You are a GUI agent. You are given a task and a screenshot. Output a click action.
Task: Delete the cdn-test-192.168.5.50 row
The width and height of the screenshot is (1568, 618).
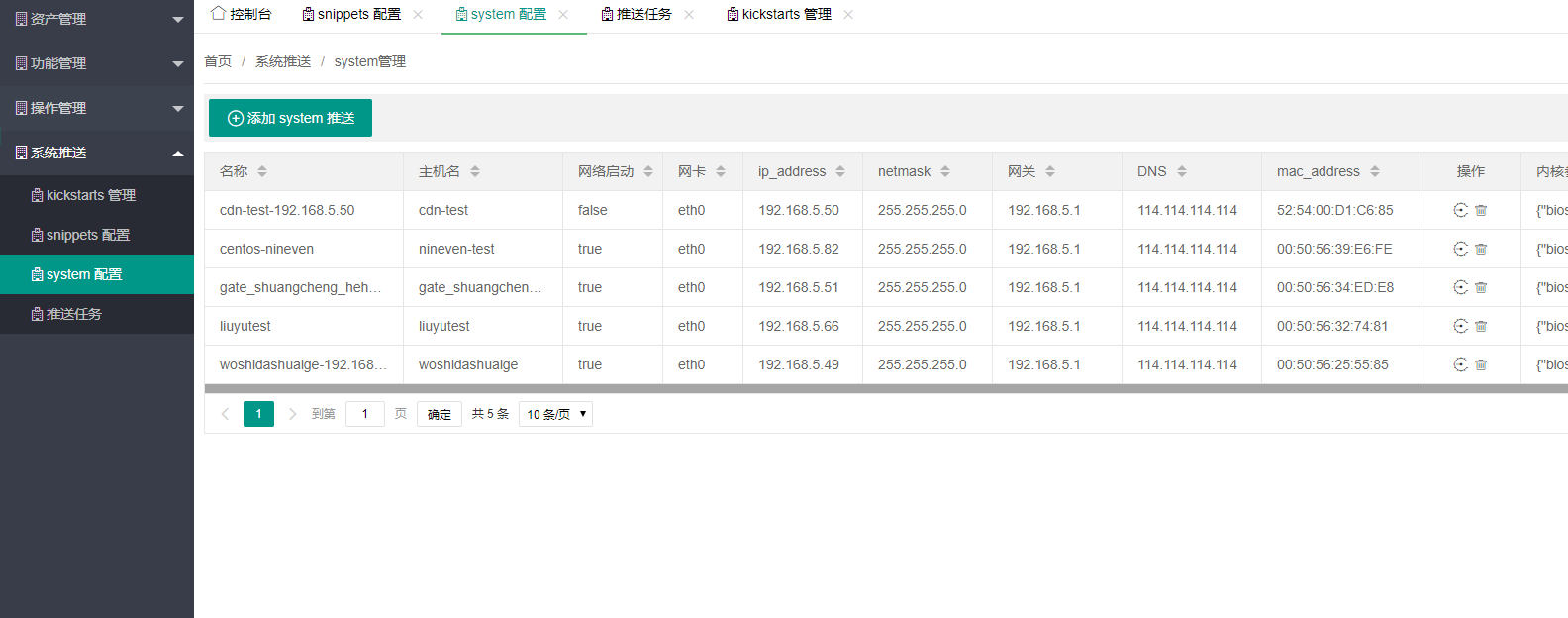pyautogui.click(x=1481, y=210)
